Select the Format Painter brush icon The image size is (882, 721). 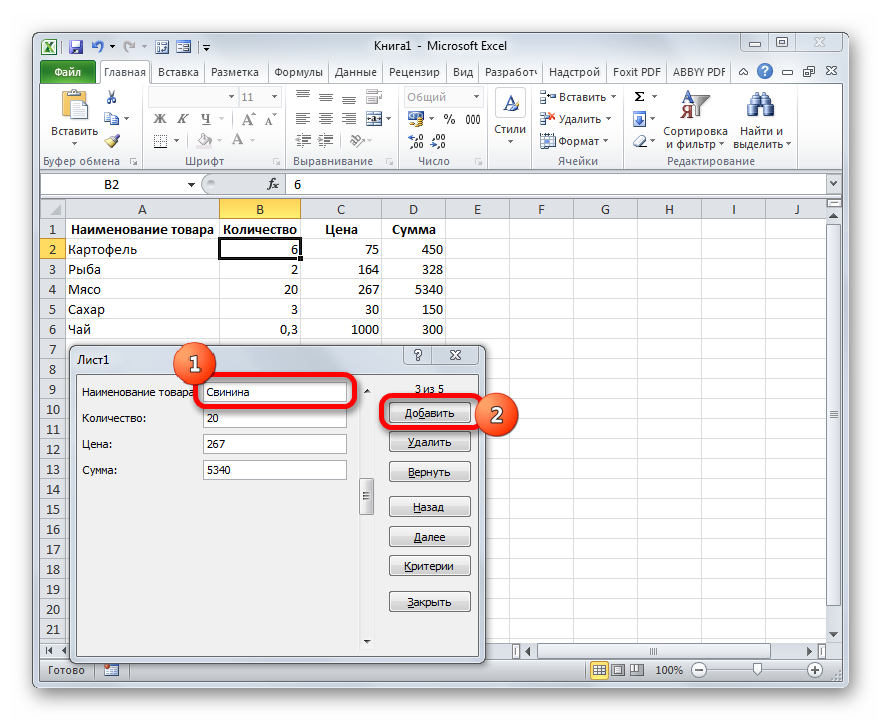coord(112,141)
